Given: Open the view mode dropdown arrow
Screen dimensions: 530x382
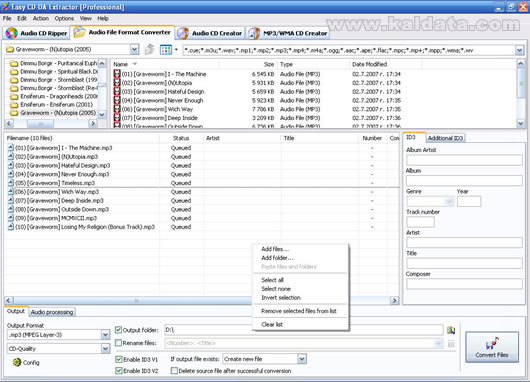Looking at the screenshot, I should 176,50.
